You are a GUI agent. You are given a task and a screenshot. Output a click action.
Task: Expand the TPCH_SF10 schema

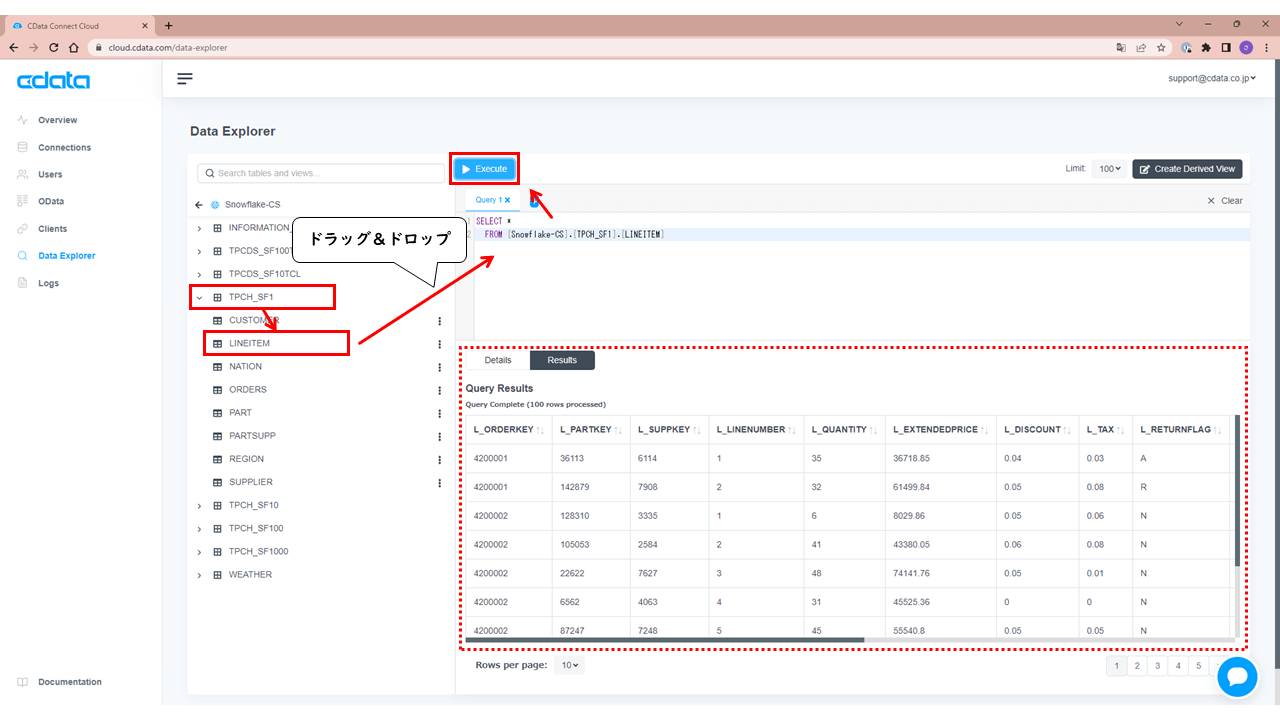[x=199, y=506]
